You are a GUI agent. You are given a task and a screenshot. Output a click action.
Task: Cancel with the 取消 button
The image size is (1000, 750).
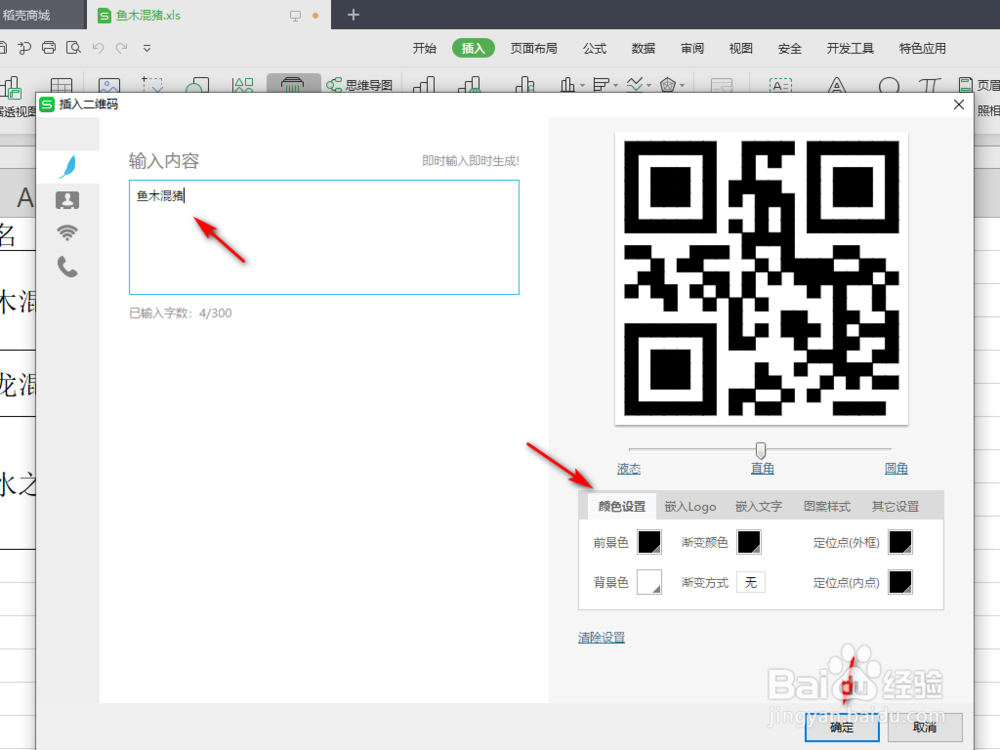(925, 727)
